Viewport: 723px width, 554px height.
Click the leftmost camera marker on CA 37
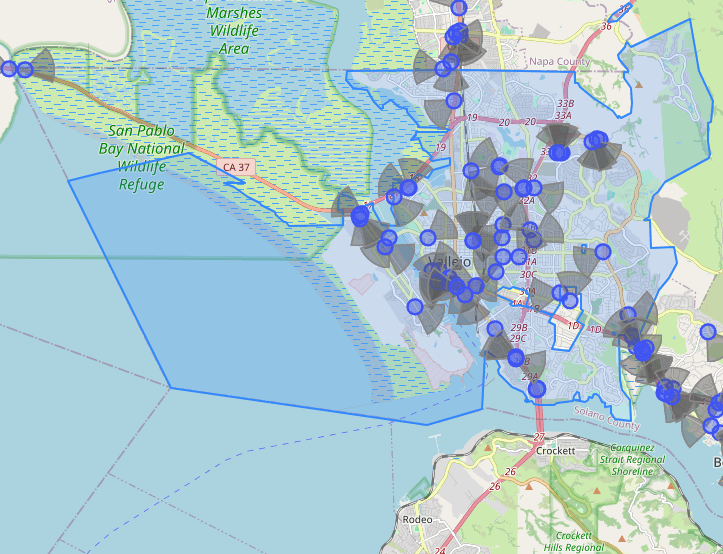coord(8,69)
